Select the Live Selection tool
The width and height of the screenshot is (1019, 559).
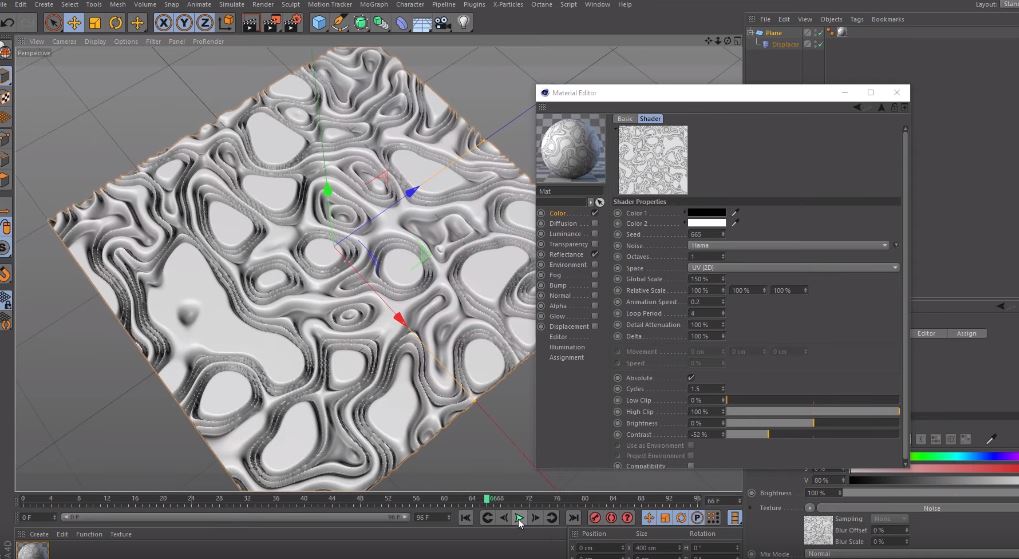pyautogui.click(x=53, y=23)
